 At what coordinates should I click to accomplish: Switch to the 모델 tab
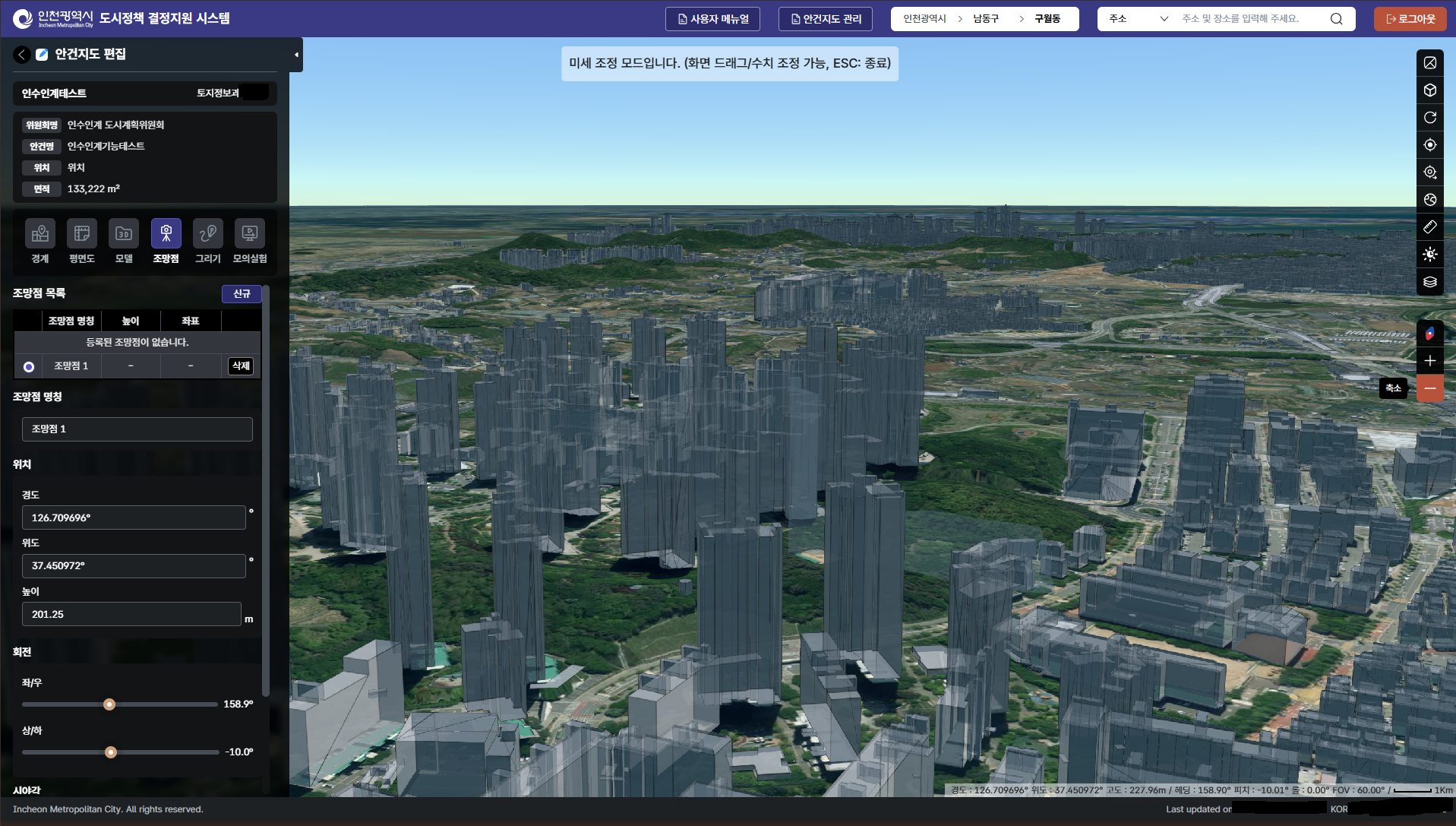pyautogui.click(x=124, y=242)
